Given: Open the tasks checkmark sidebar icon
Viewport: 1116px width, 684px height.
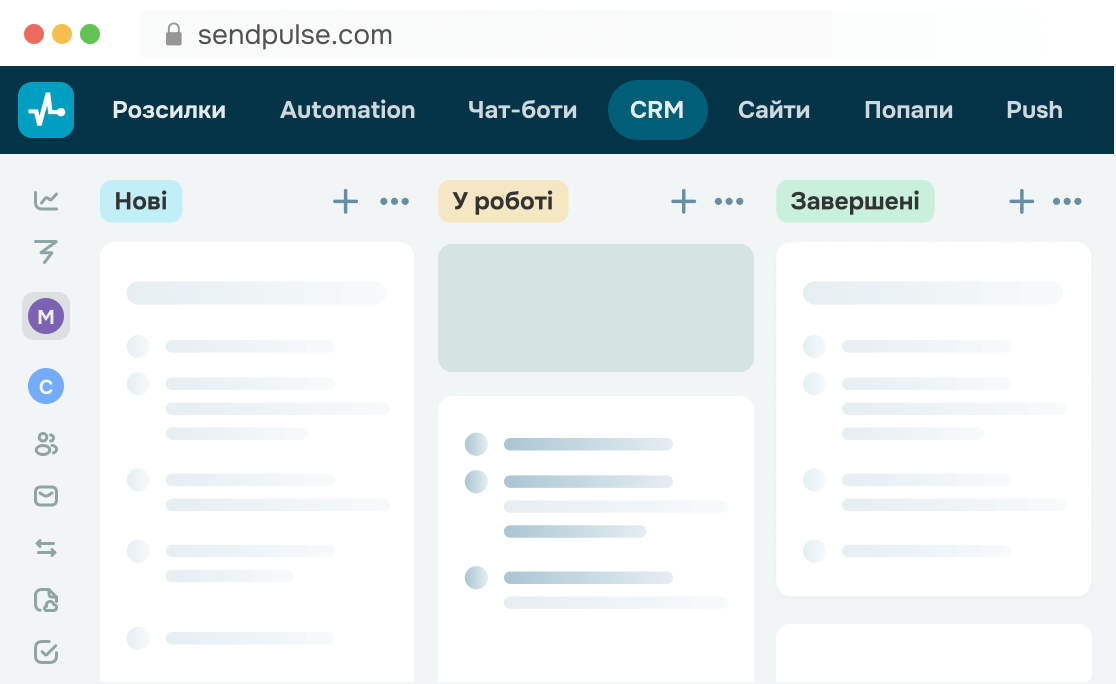Looking at the screenshot, I should point(46,652).
